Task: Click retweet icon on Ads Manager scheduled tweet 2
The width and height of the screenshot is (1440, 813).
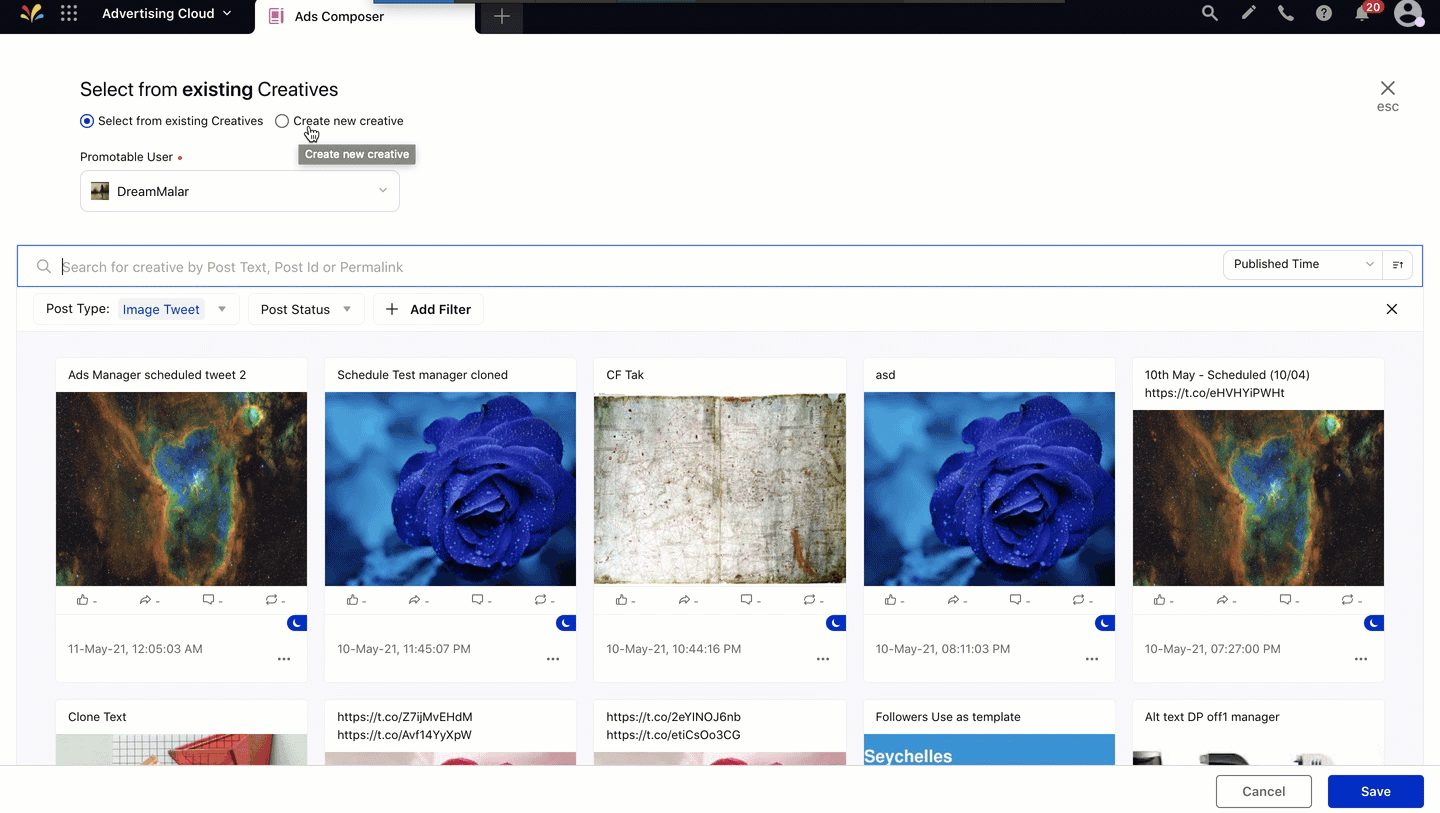Action: click(x=271, y=600)
